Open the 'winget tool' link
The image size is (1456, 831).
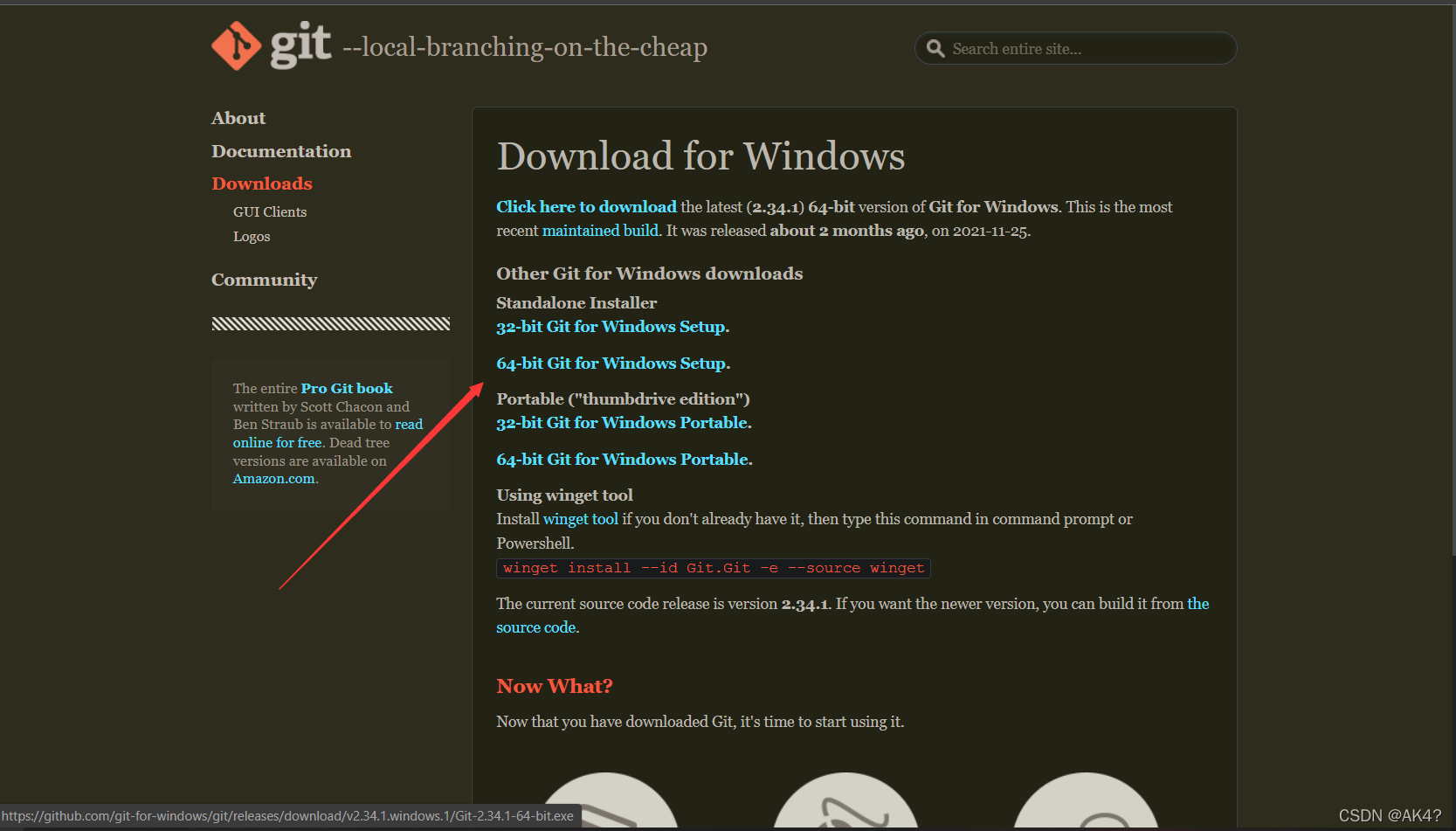point(581,519)
